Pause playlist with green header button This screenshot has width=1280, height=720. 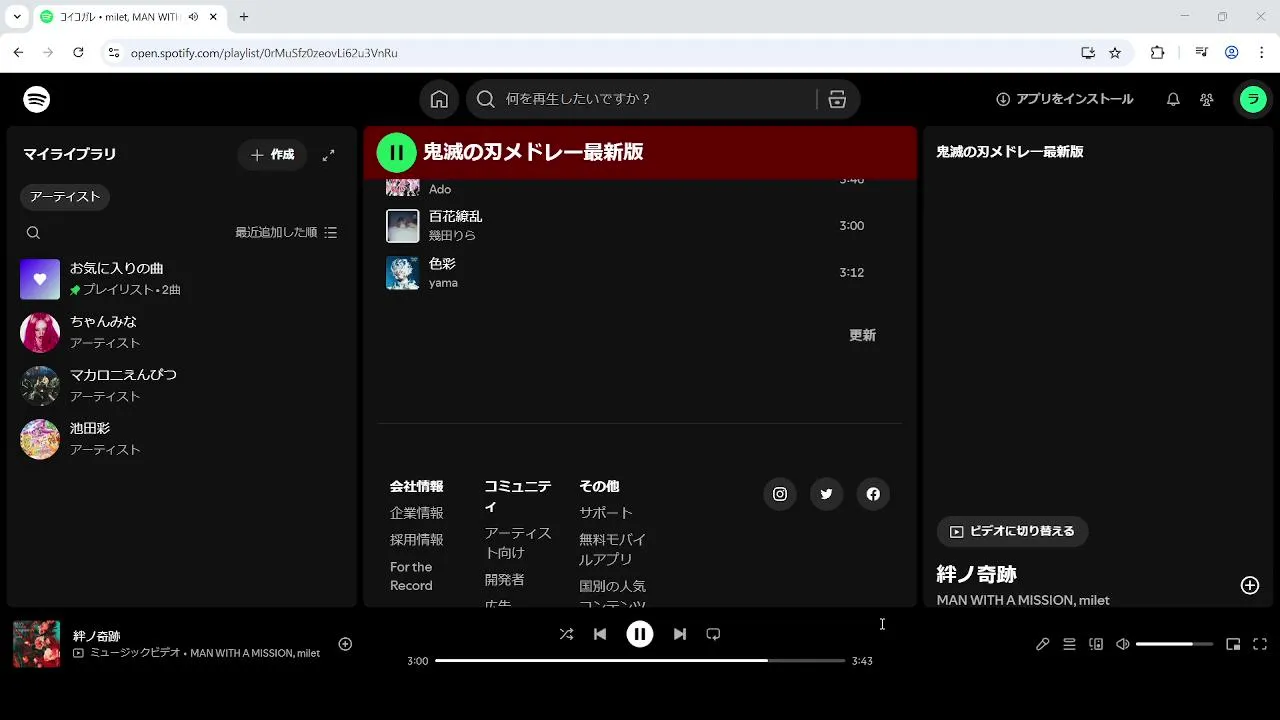coord(396,152)
